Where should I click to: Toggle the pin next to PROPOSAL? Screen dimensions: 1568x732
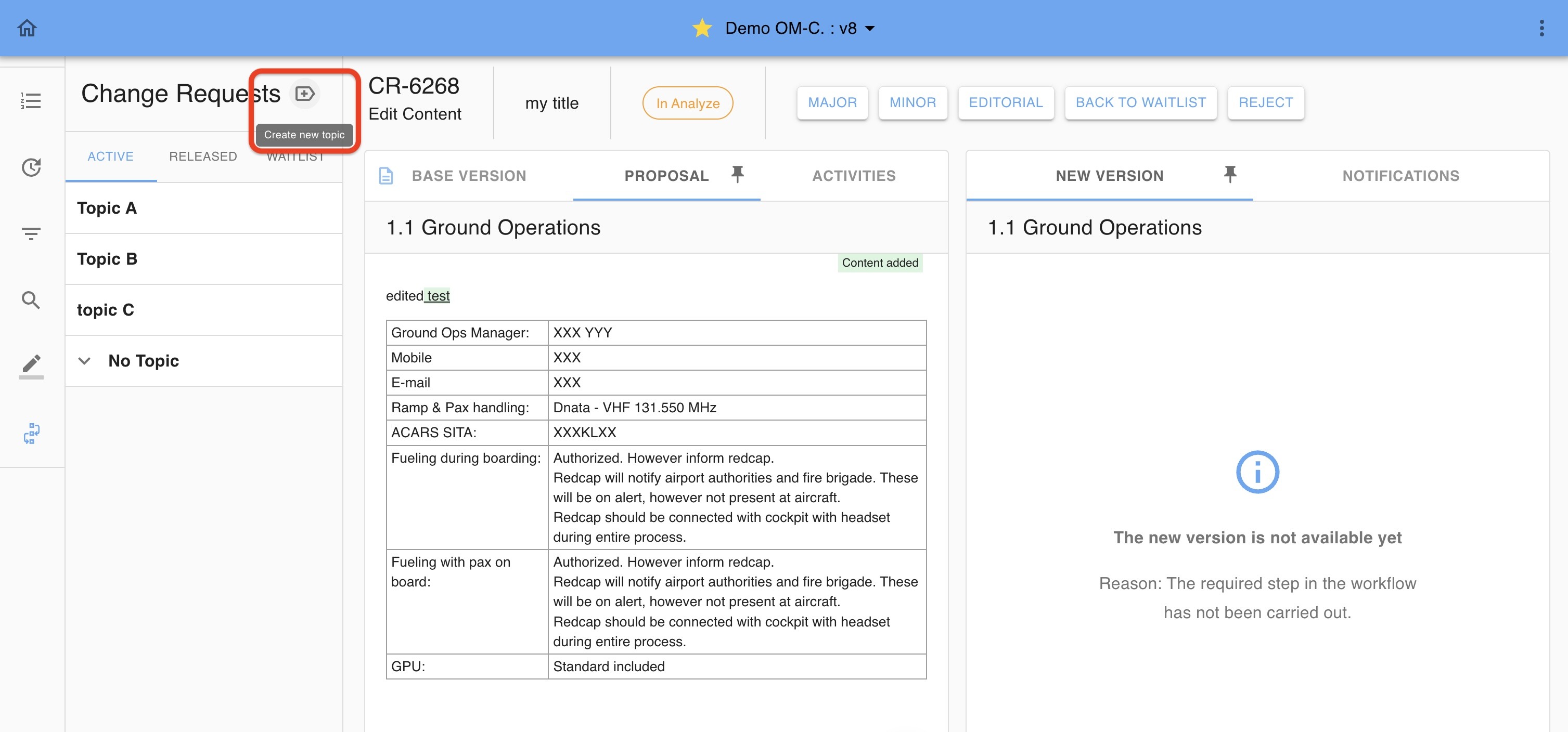pyautogui.click(x=737, y=175)
